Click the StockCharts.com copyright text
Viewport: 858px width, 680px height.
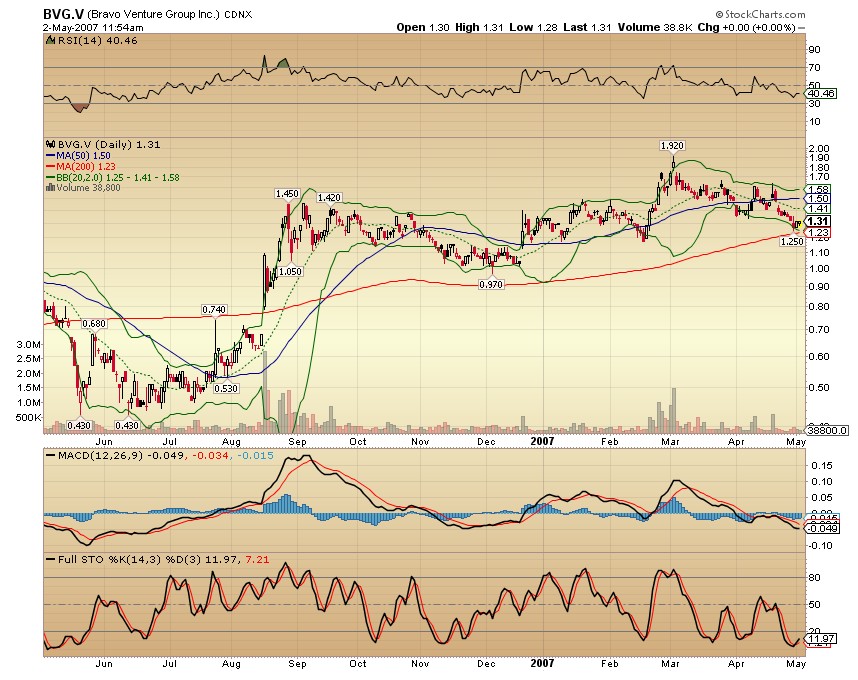pos(761,14)
